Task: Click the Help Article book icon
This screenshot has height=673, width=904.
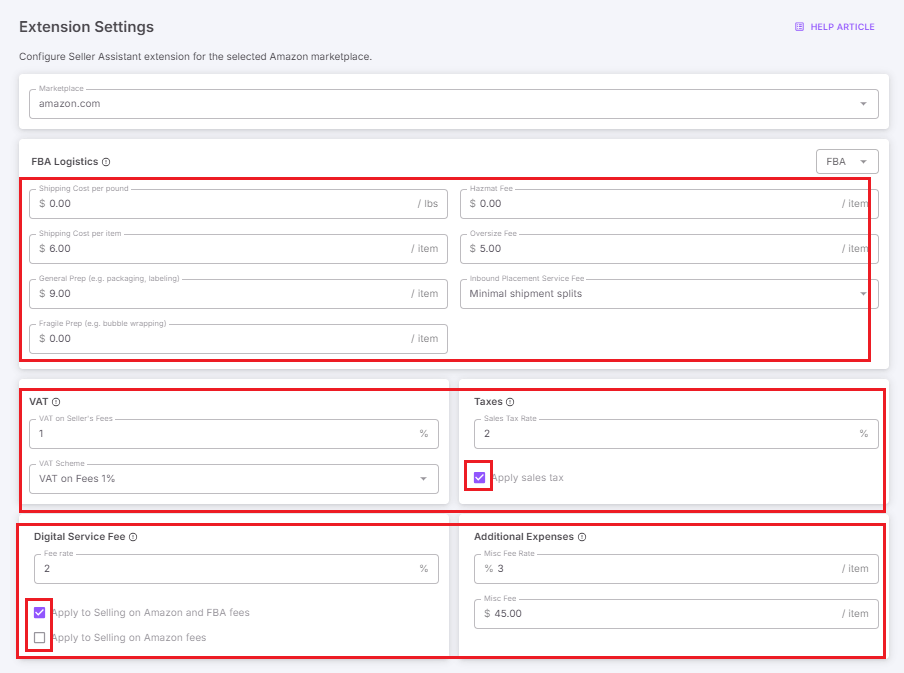Action: (x=799, y=27)
